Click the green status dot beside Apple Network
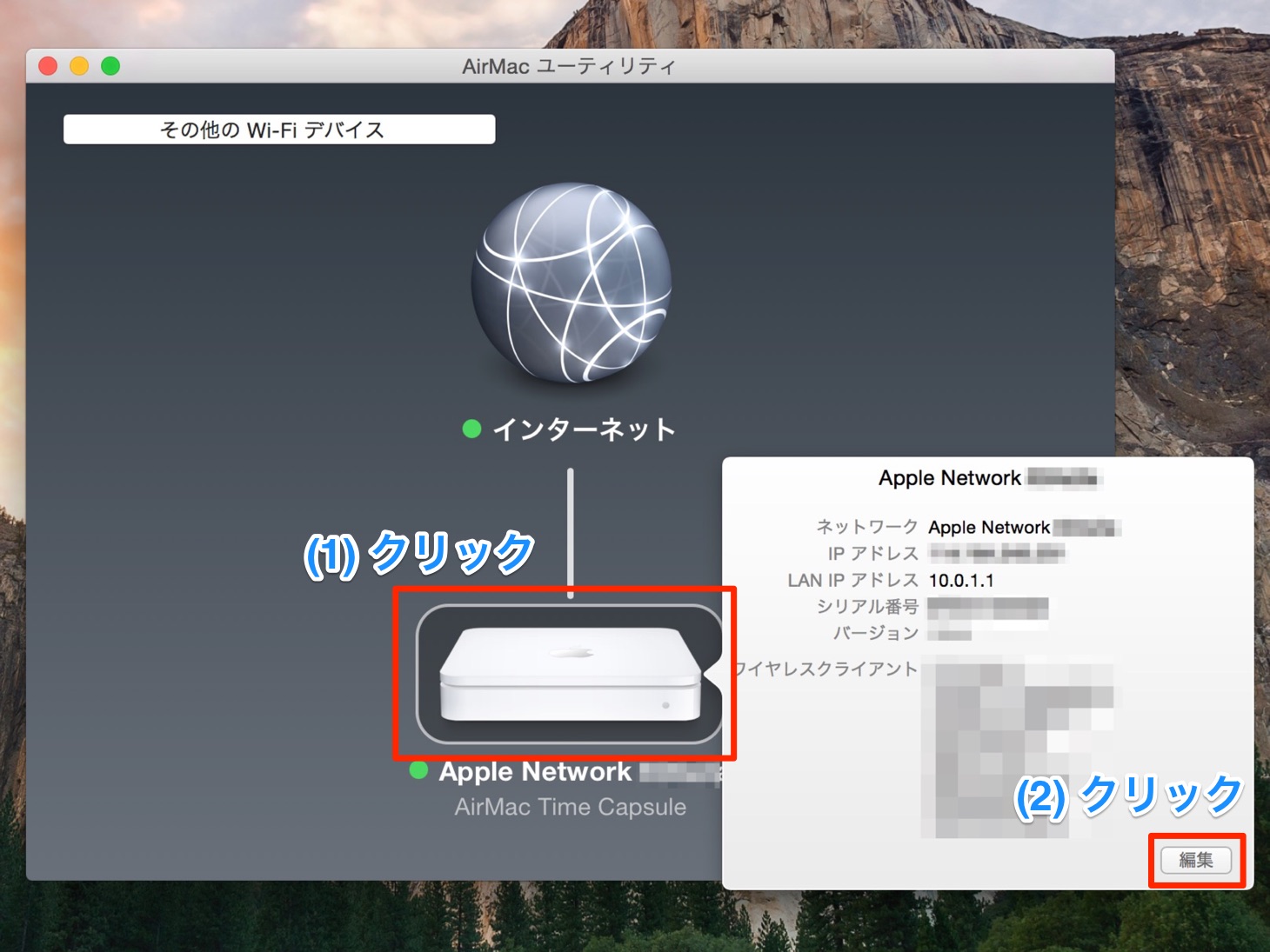The image size is (1270, 952). [x=418, y=770]
